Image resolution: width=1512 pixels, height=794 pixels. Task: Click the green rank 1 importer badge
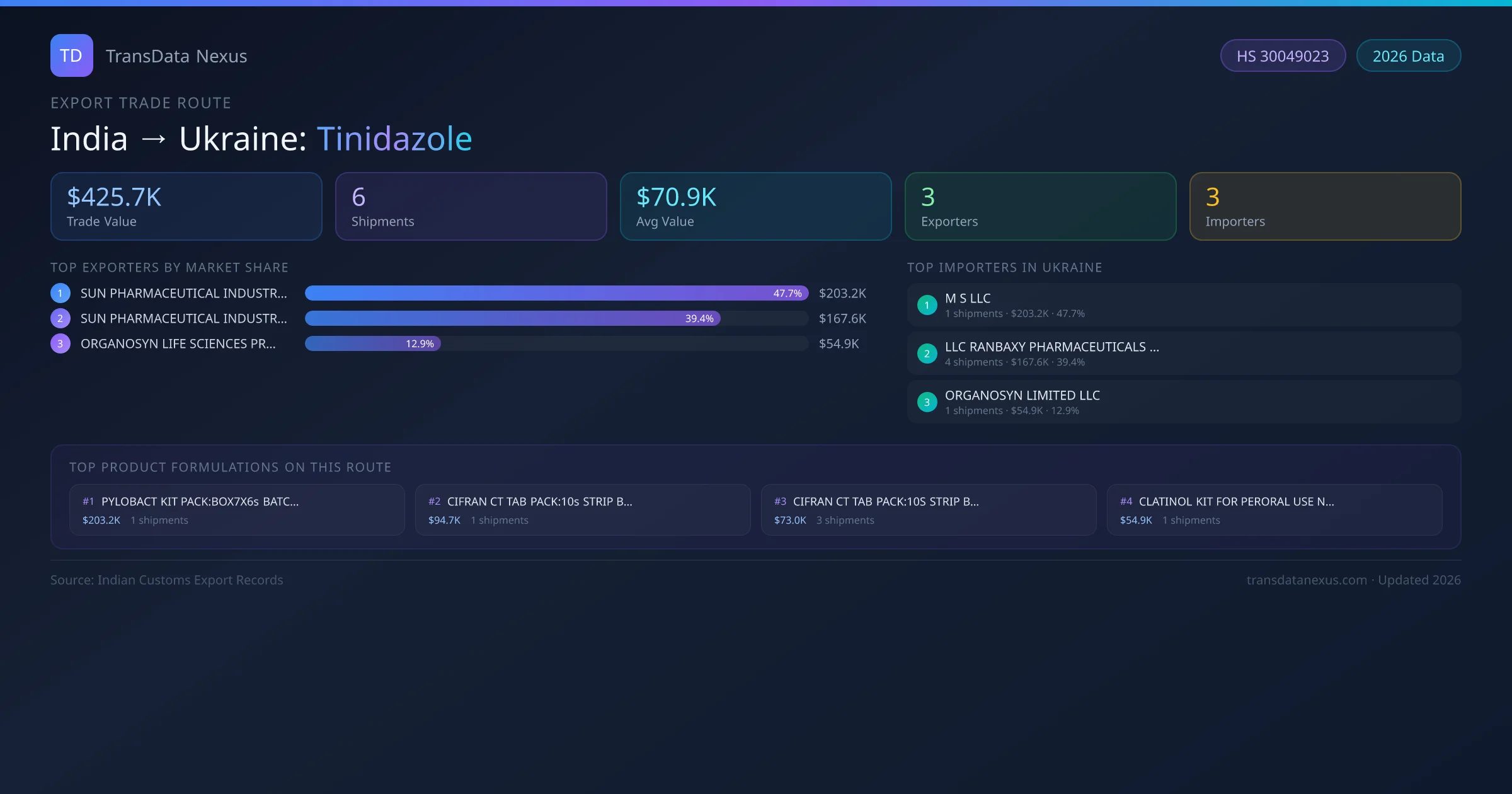click(x=927, y=305)
